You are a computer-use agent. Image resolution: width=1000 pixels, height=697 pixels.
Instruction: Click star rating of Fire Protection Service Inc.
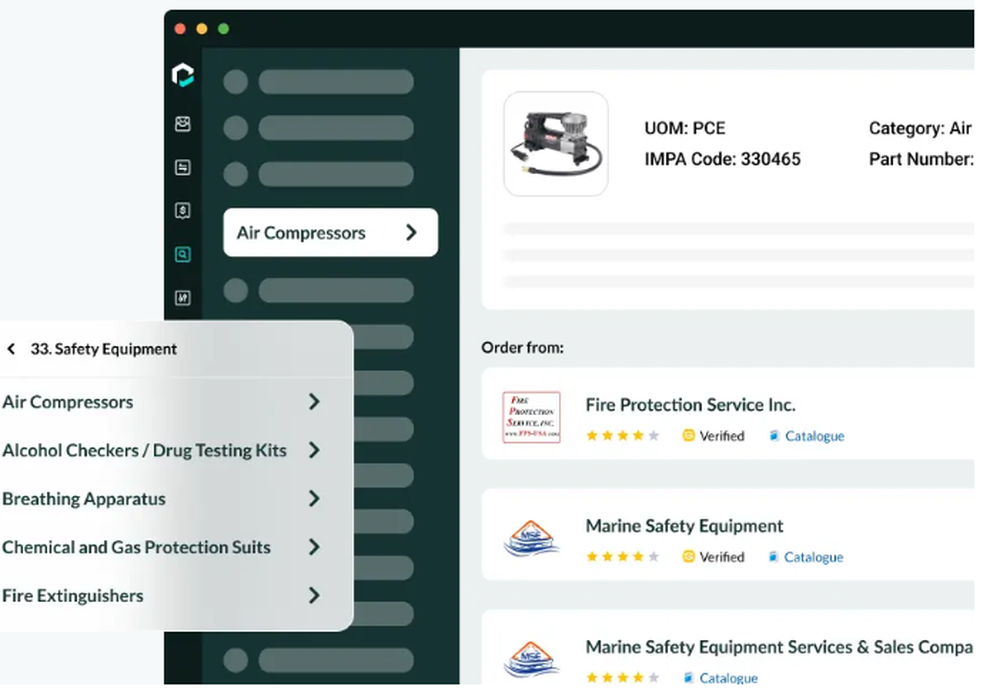point(622,436)
